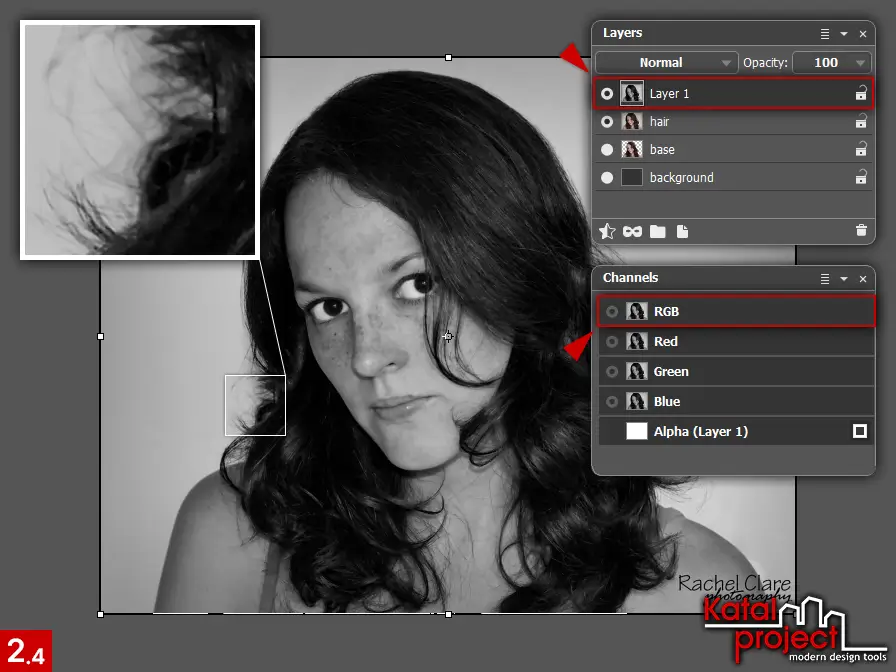Viewport: 896px width, 672px height.
Task: Collapse the Layers panel with its arrow
Action: coord(843,33)
